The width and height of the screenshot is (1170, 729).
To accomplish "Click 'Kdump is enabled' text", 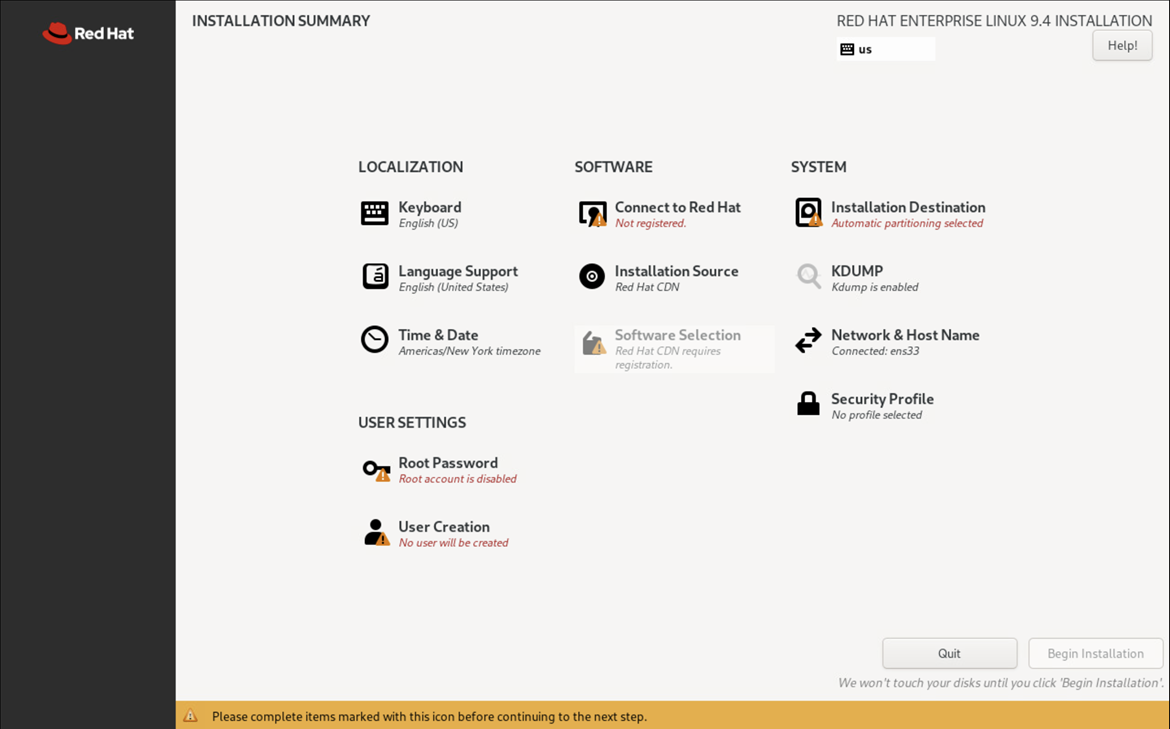I will click(x=875, y=287).
